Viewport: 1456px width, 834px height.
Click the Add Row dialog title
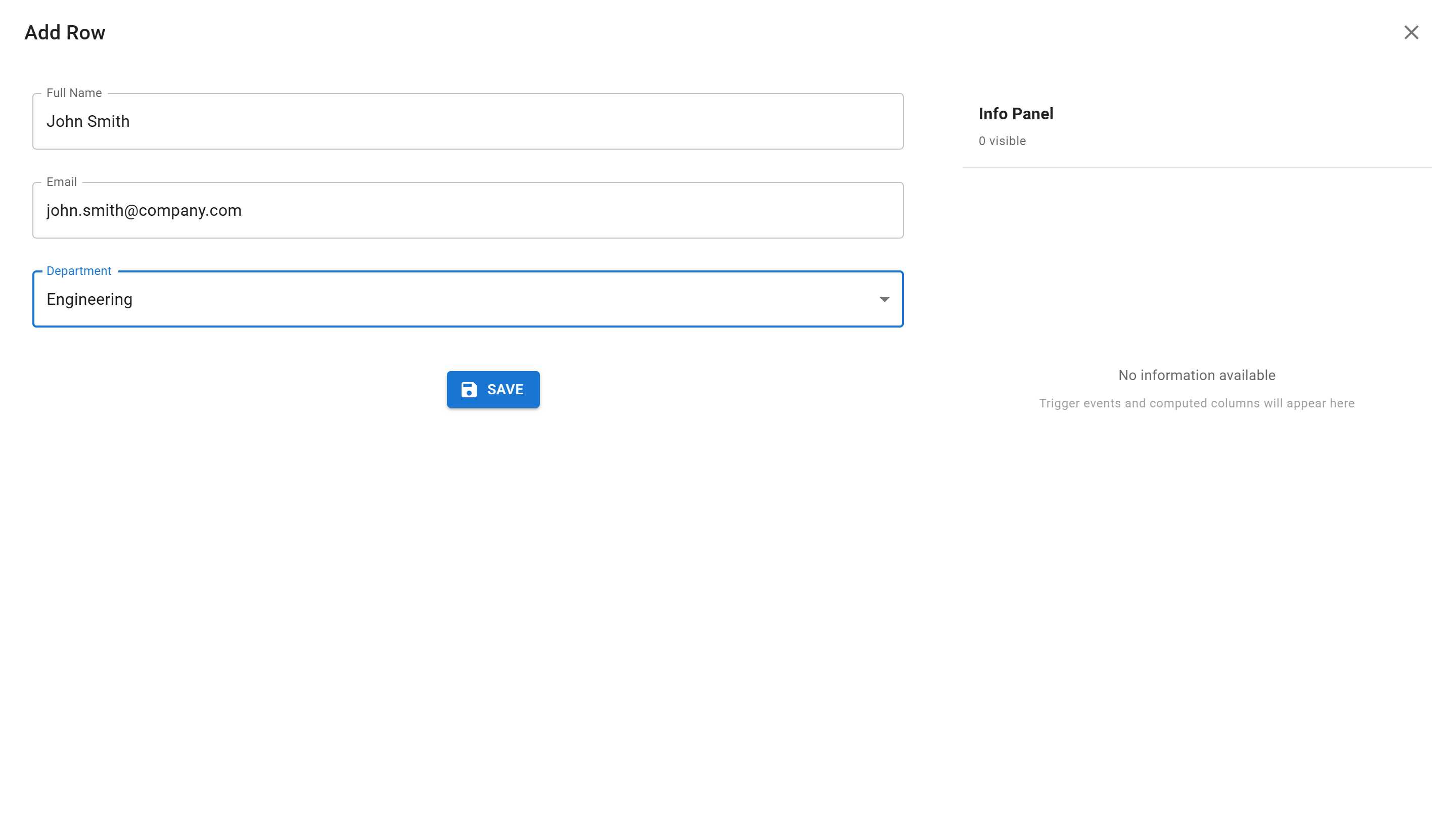pyautogui.click(x=65, y=33)
